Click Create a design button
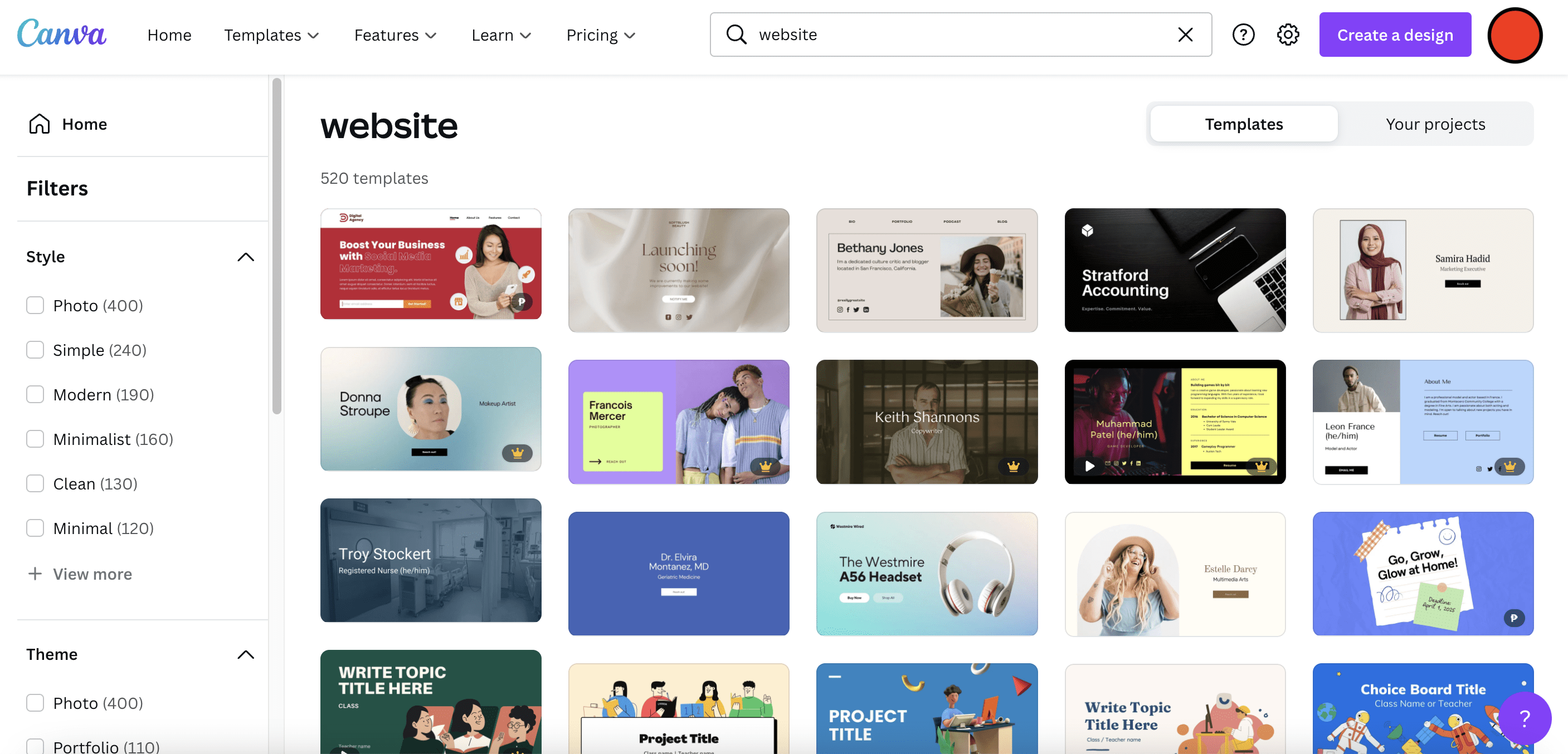The width and height of the screenshot is (1568, 754). click(x=1395, y=35)
